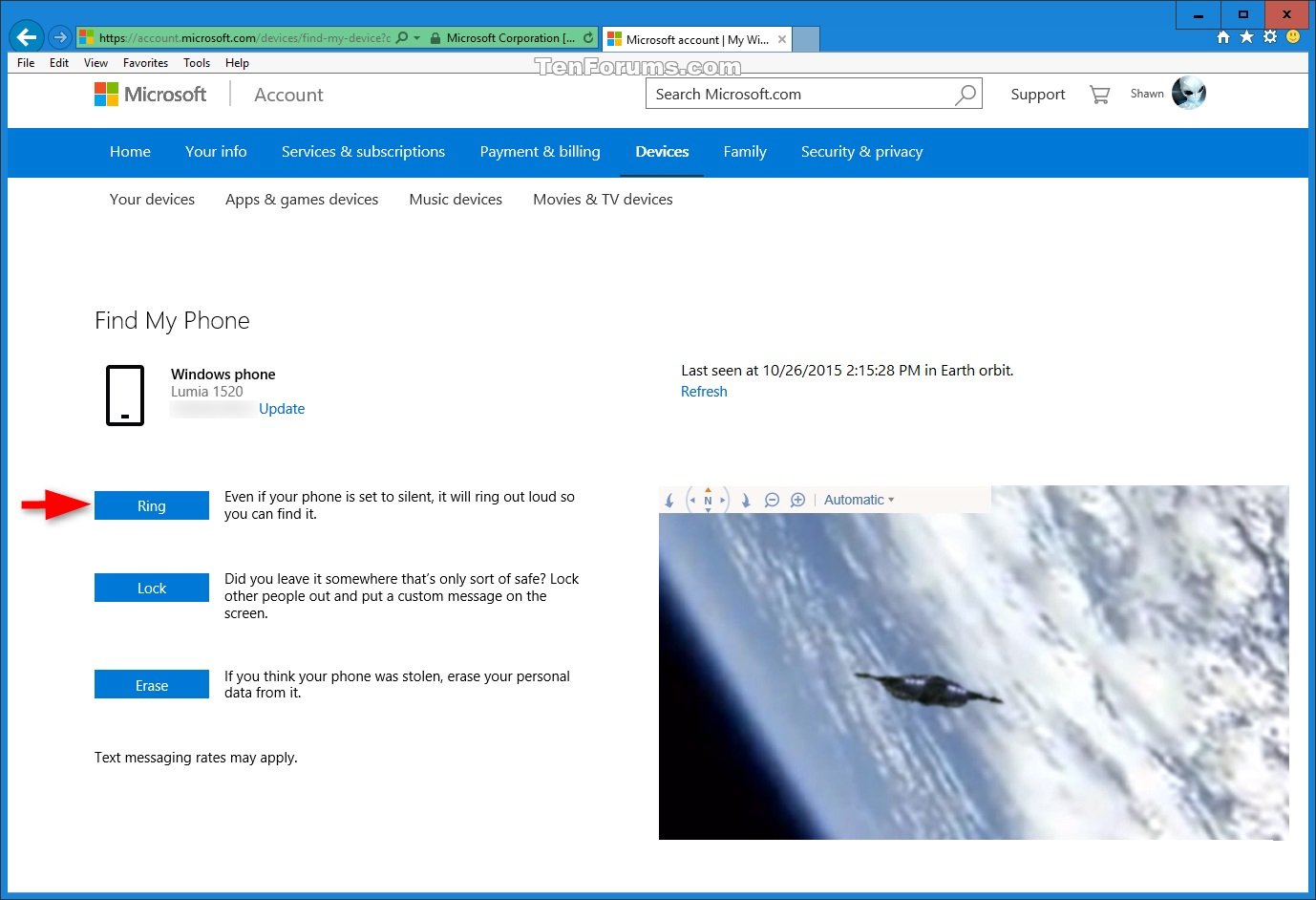Open Security & privacy nav tab
This screenshot has height=900, width=1316.
click(861, 152)
